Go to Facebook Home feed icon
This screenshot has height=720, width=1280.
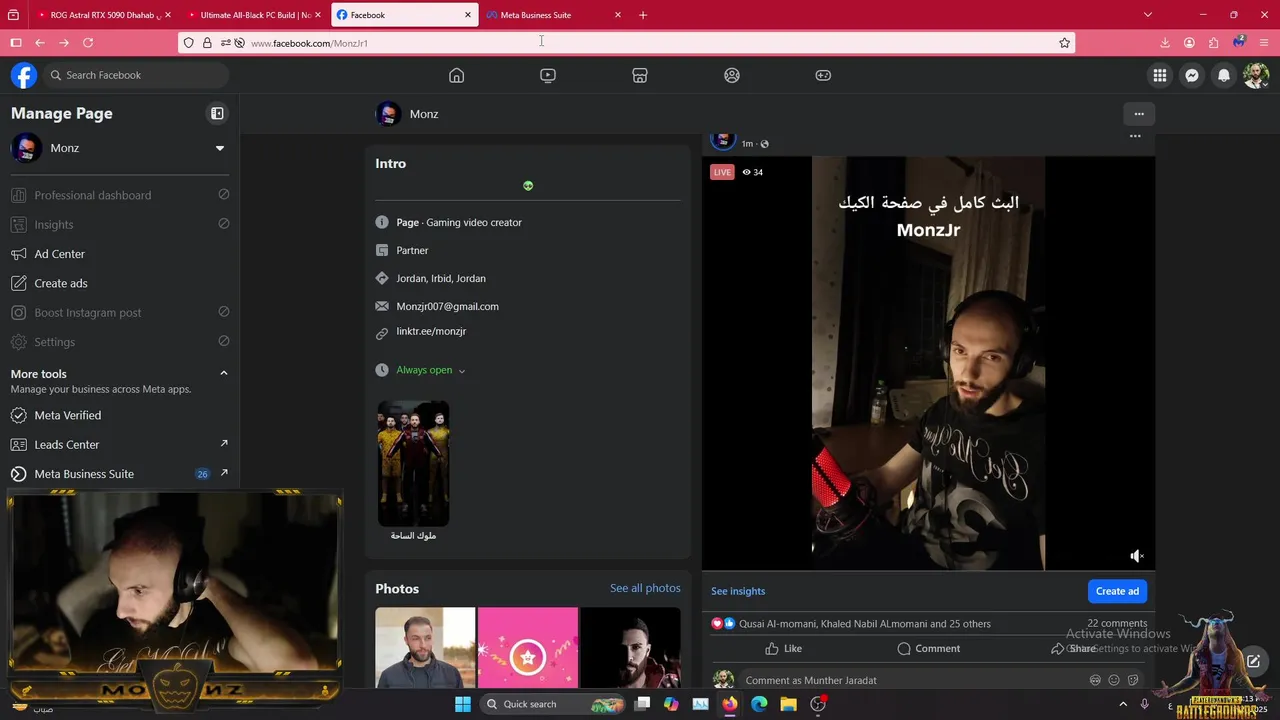point(456,75)
